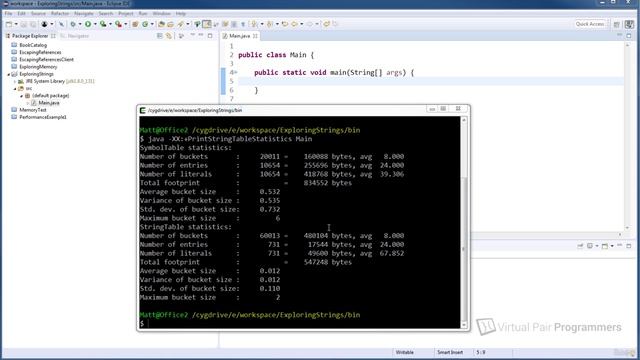Click the Coverage run toolbar icon

tap(103, 24)
